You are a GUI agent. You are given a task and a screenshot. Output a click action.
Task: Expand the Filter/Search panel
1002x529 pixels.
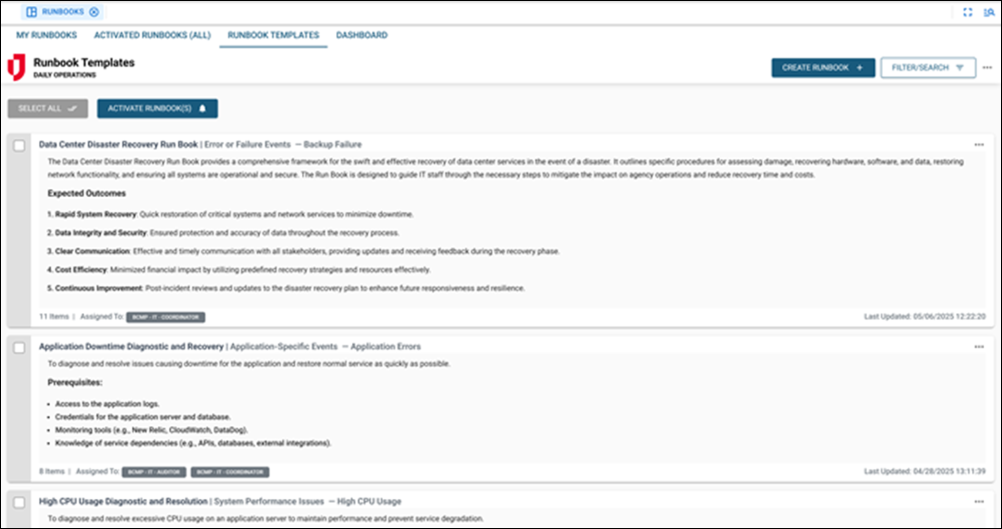[x=927, y=68]
